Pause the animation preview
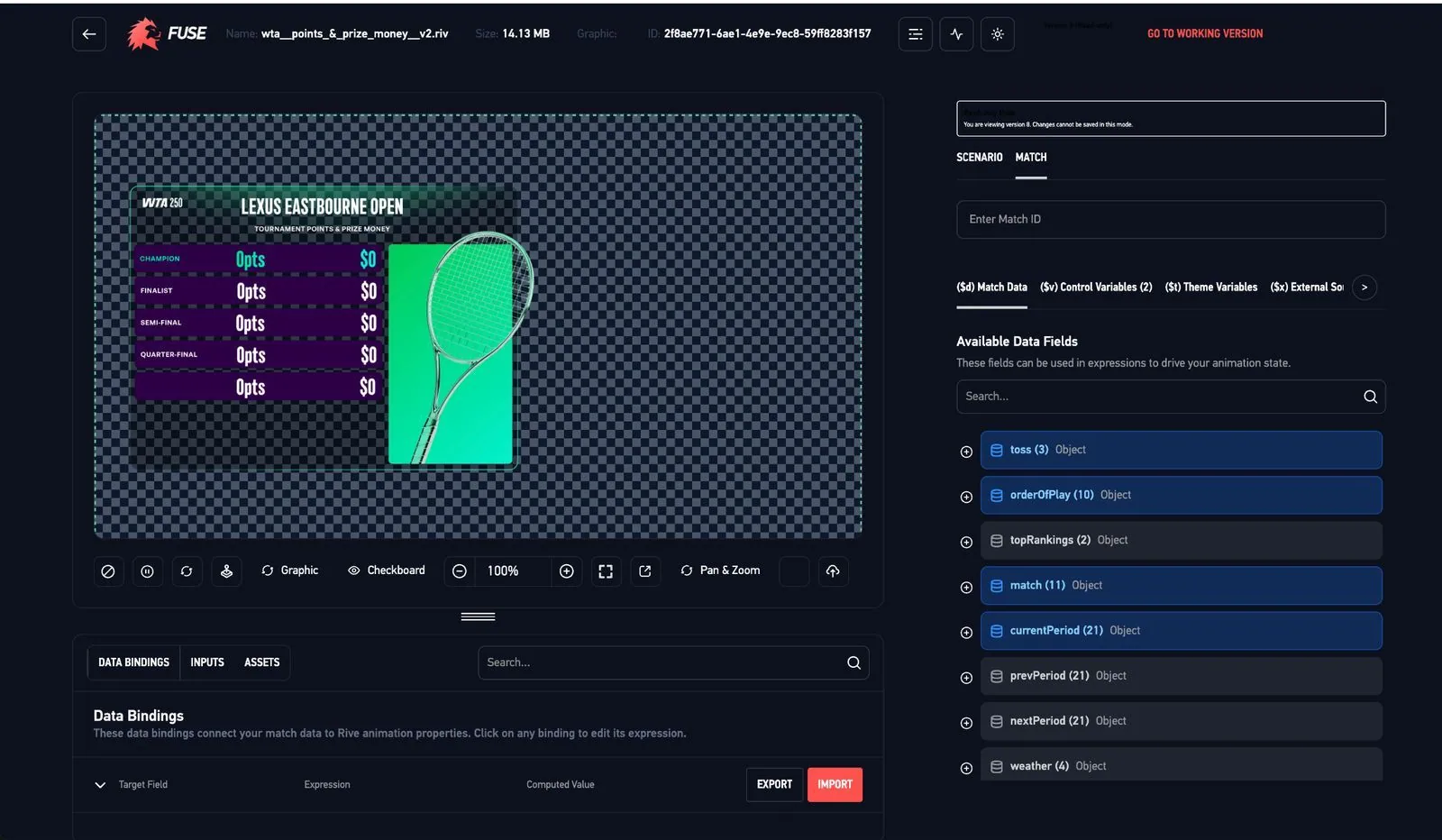The height and width of the screenshot is (840, 1442). (x=147, y=571)
